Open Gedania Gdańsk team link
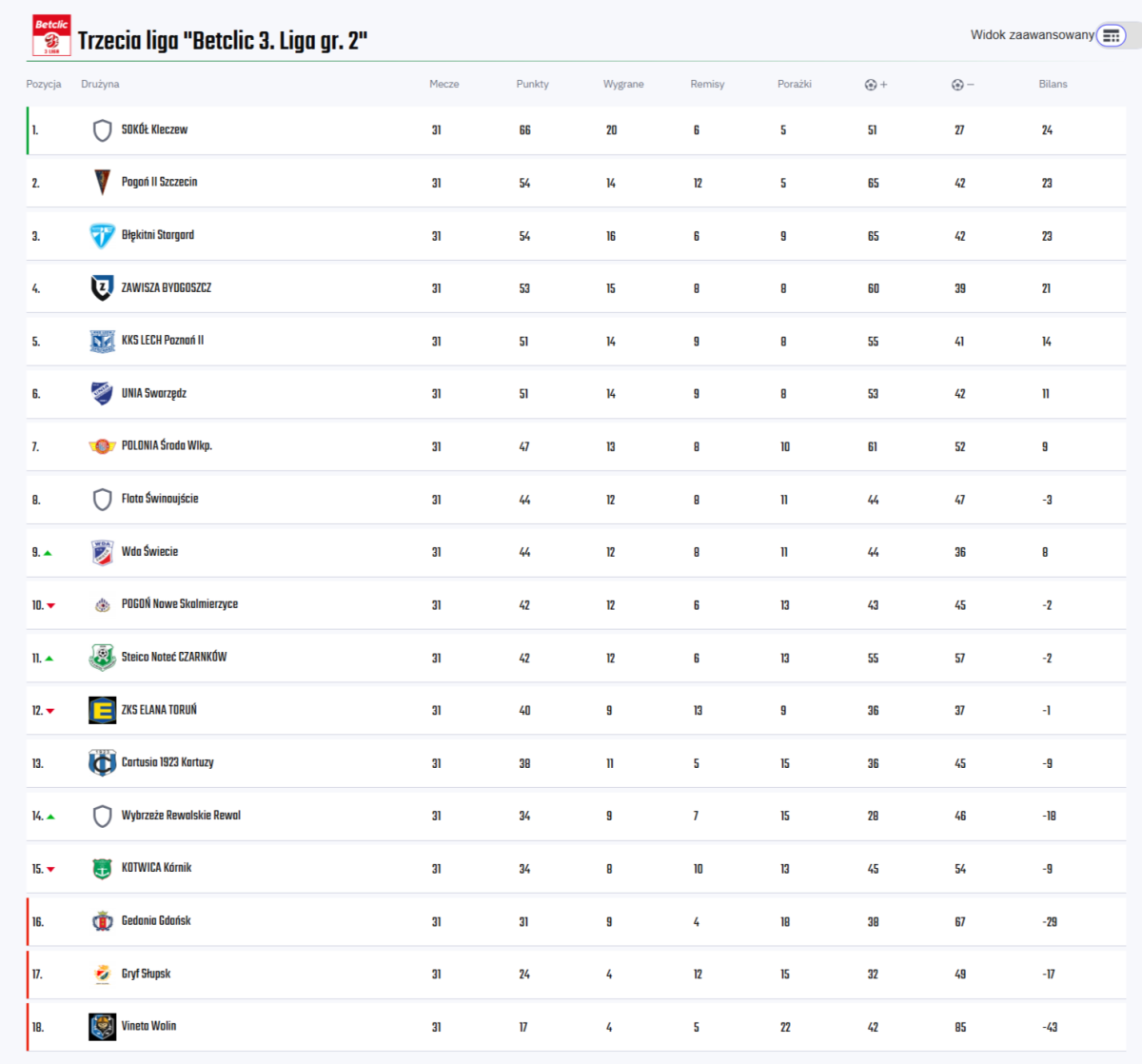The width and height of the screenshot is (1142, 1064). pyautogui.click(x=156, y=921)
